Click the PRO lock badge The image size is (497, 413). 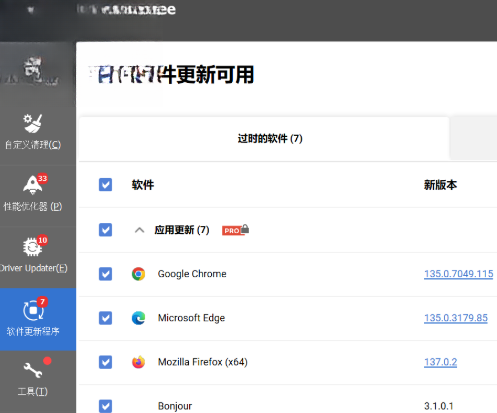tap(235, 230)
